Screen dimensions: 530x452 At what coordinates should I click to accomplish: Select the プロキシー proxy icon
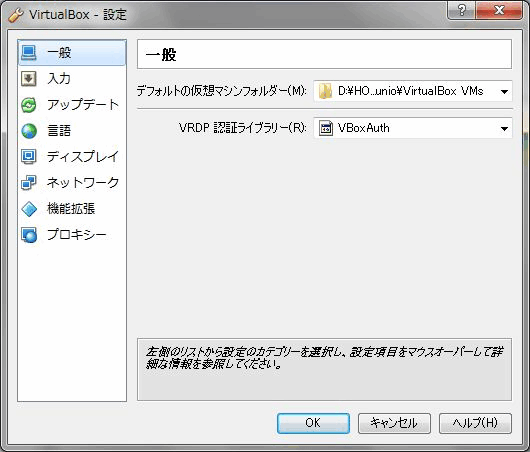coord(29,235)
